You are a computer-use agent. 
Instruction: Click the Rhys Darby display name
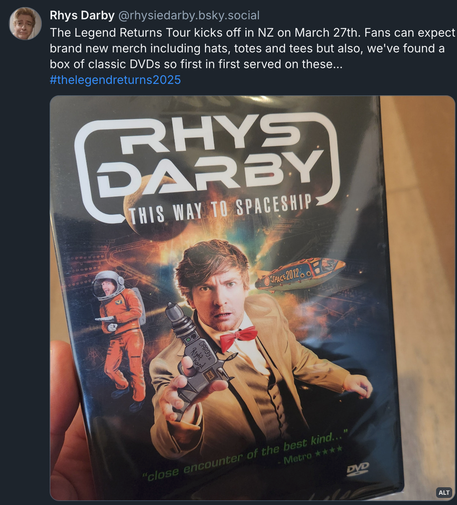point(82,15)
